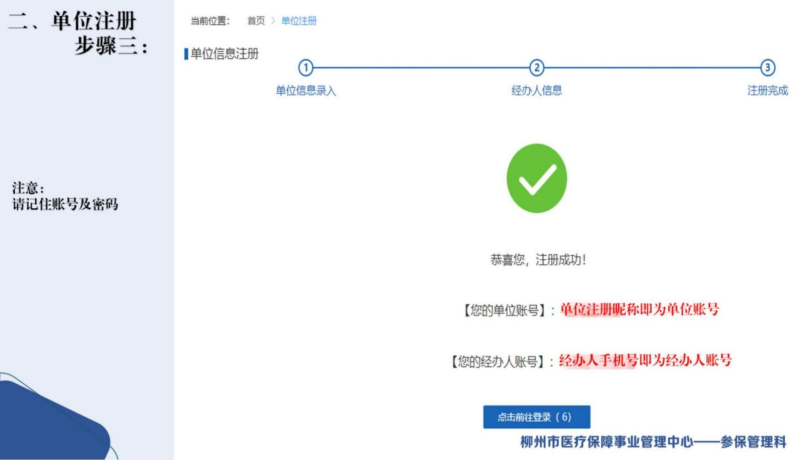Click the green success checkmark icon
Screen dimensions: 800x460
(536, 178)
